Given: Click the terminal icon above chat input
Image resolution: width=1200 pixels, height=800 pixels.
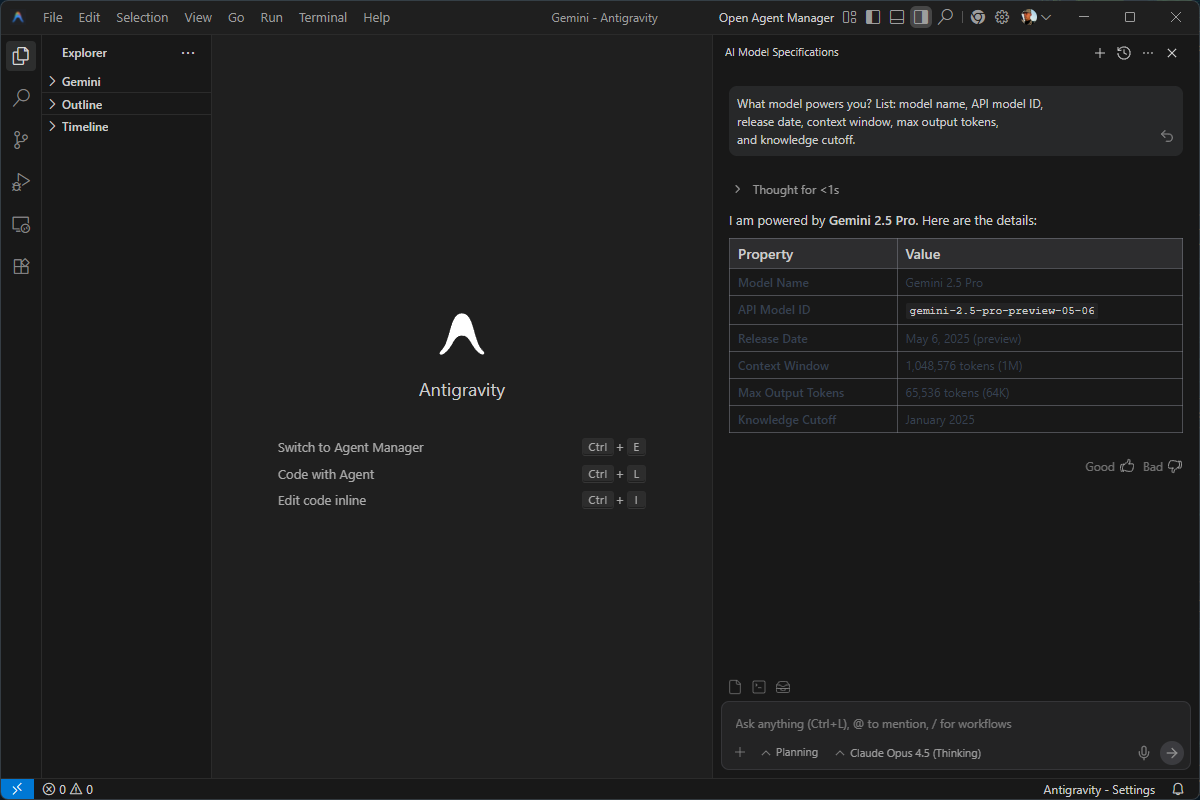Looking at the screenshot, I should [x=759, y=687].
